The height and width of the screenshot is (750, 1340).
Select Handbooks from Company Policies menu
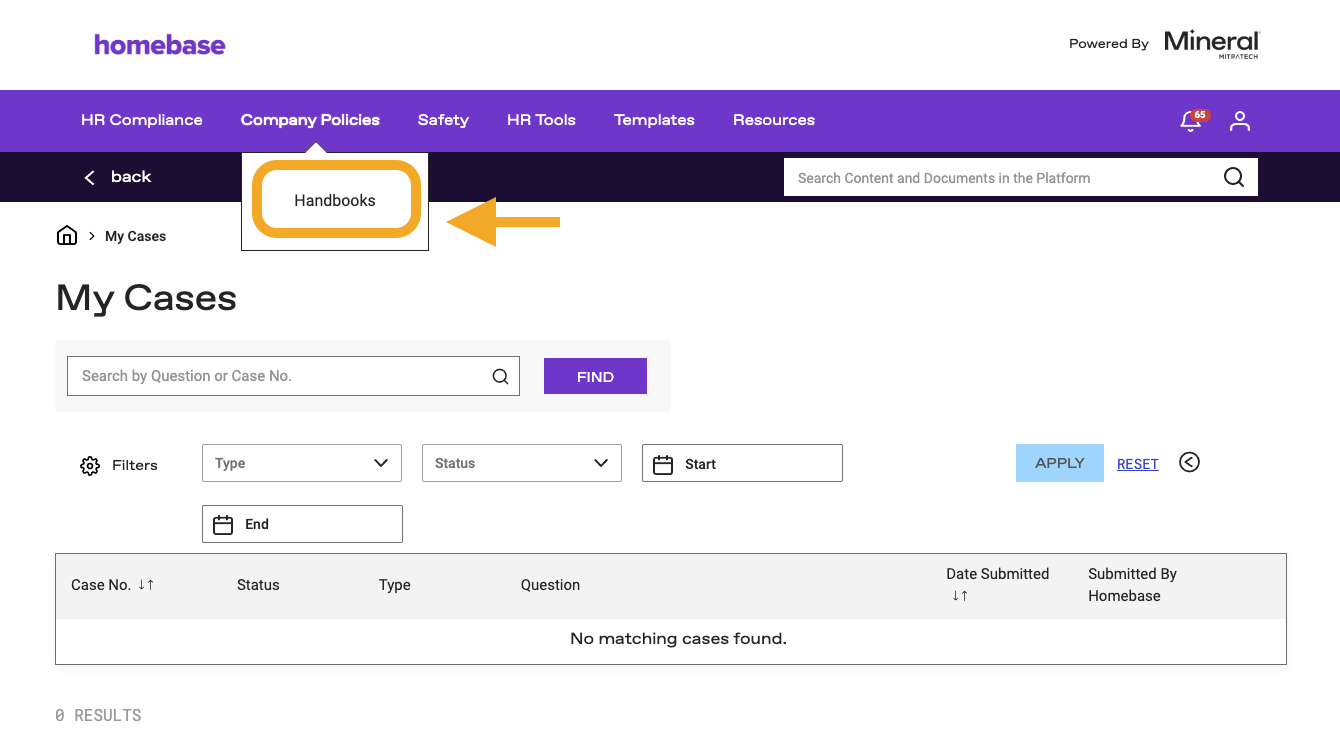coord(335,200)
